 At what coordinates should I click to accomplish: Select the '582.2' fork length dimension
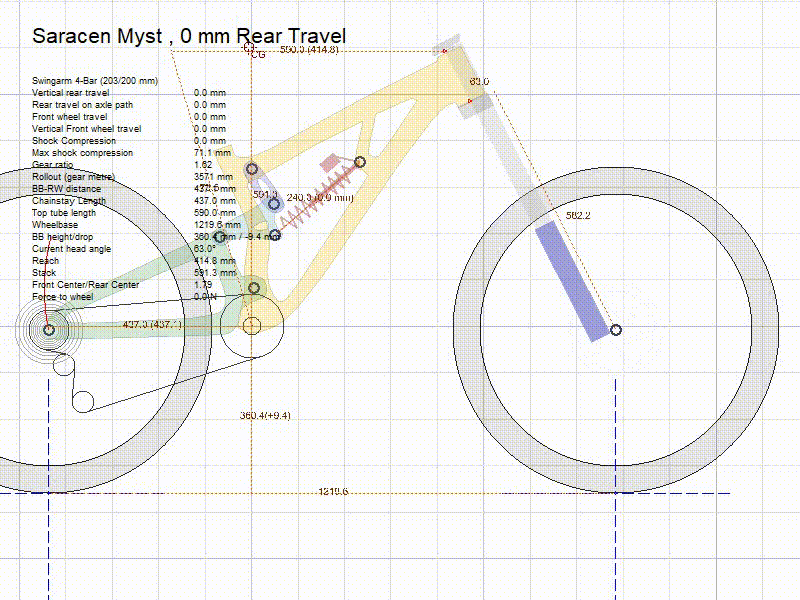(x=578, y=216)
